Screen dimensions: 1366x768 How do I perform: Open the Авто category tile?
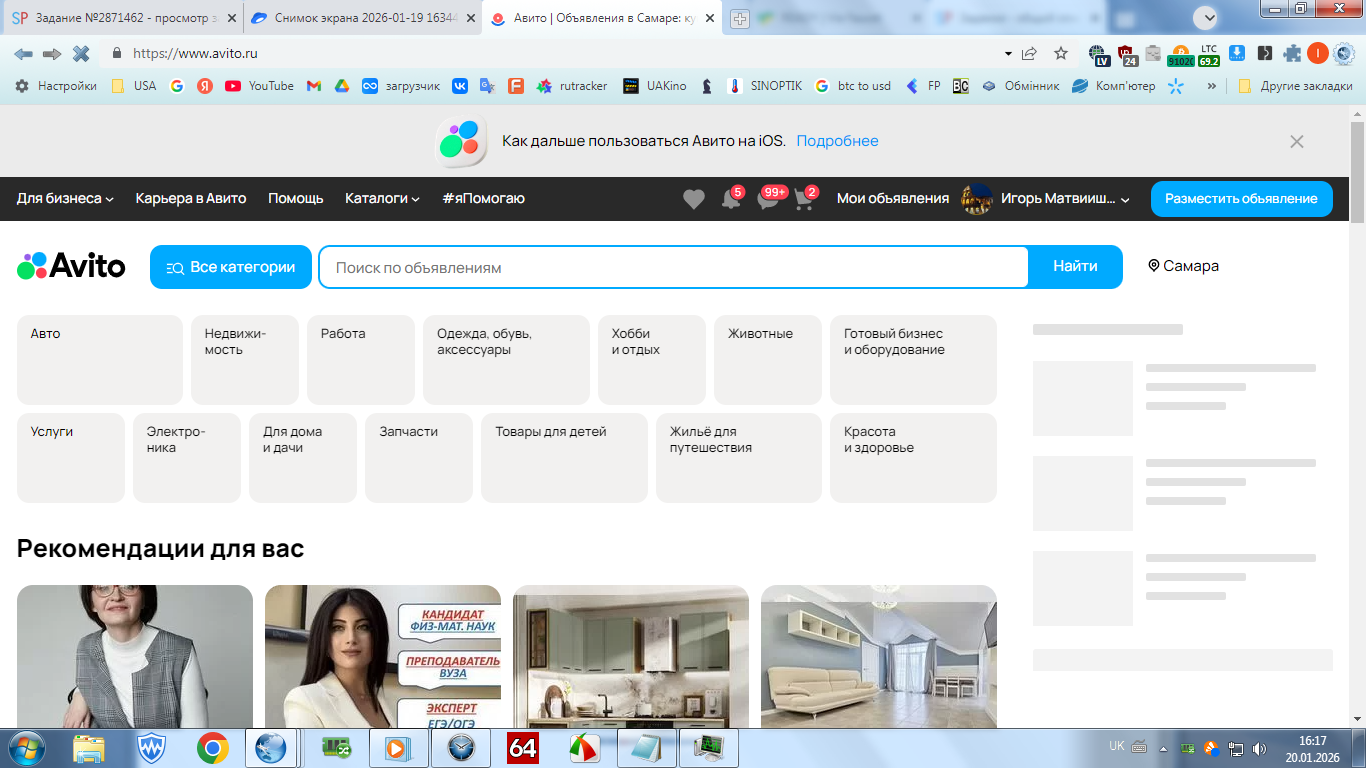pyautogui.click(x=100, y=360)
